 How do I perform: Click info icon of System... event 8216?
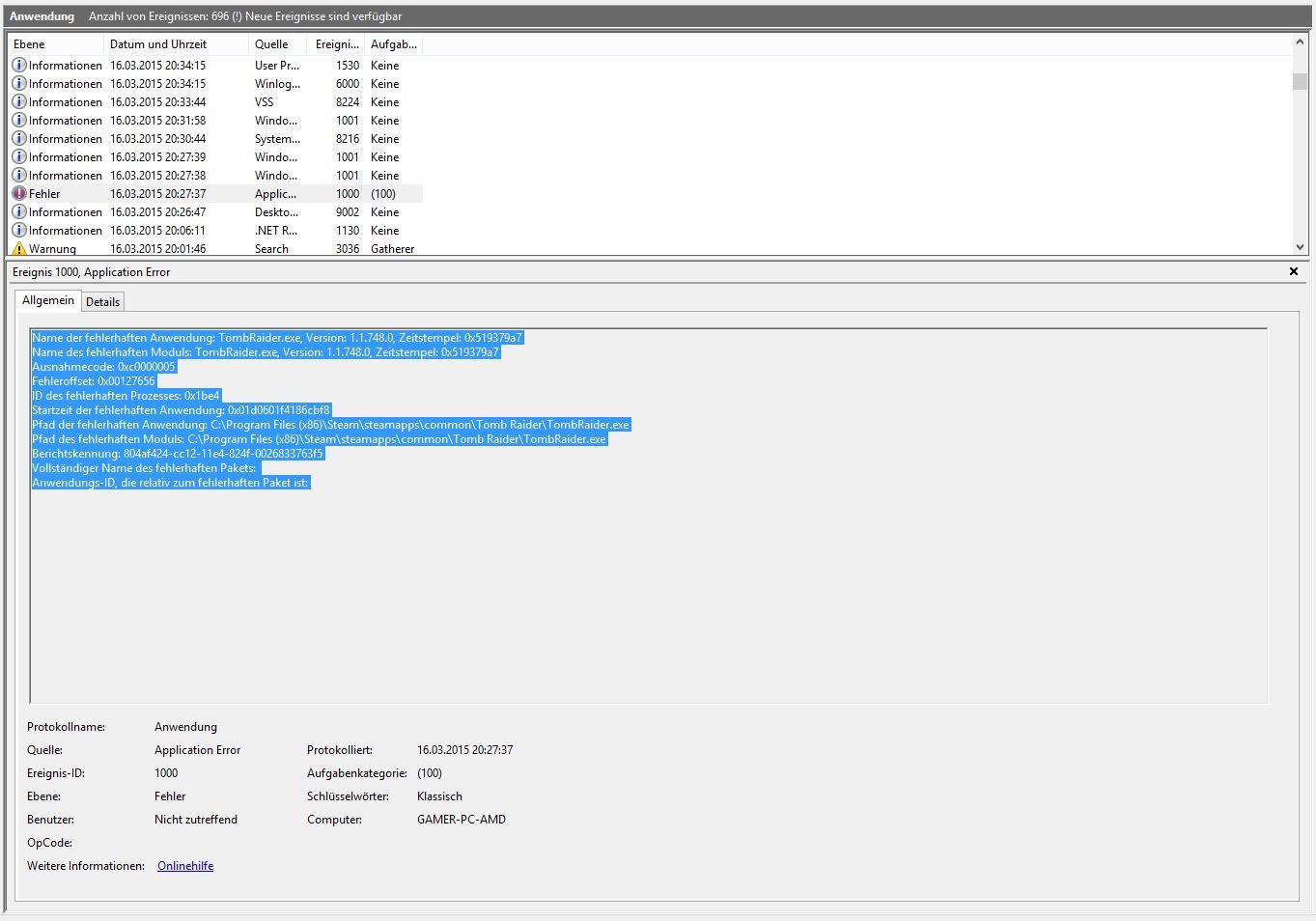pyautogui.click(x=18, y=138)
